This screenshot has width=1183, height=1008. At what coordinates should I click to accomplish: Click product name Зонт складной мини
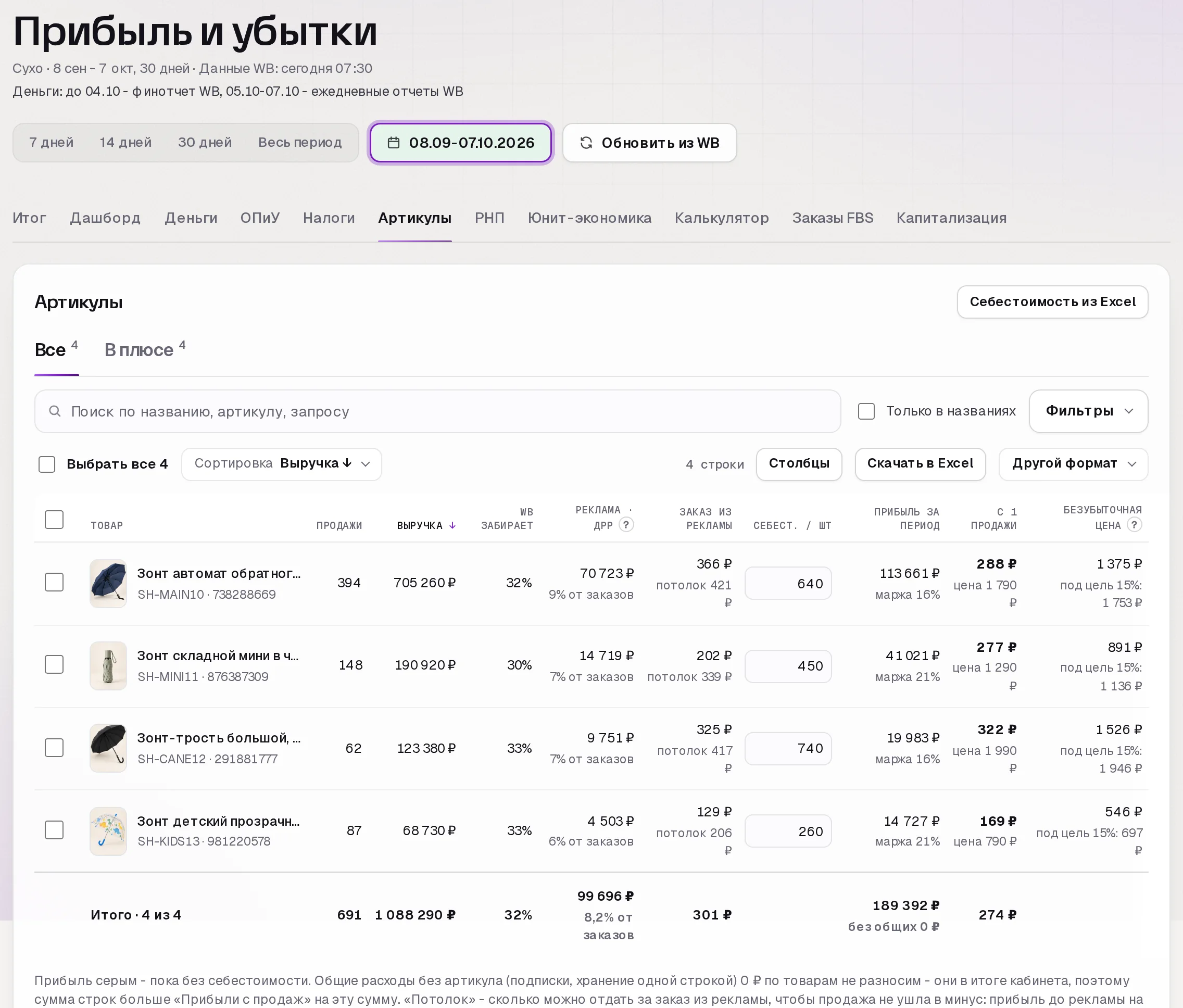[218, 656]
